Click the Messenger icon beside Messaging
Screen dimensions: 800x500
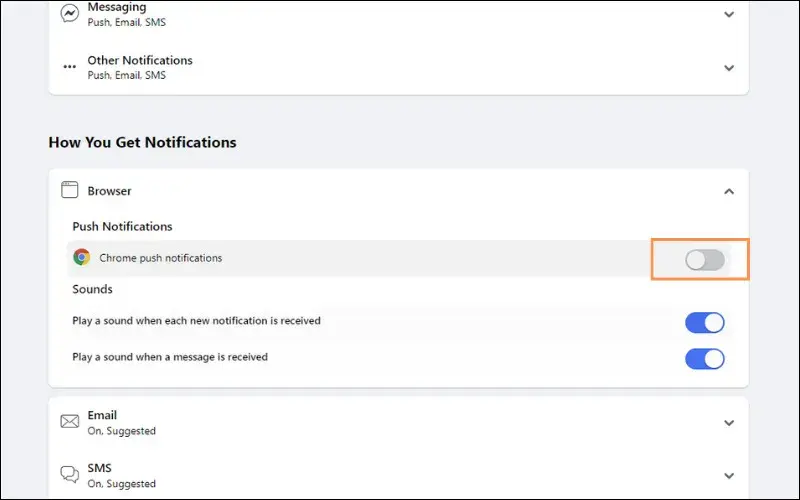[69, 14]
